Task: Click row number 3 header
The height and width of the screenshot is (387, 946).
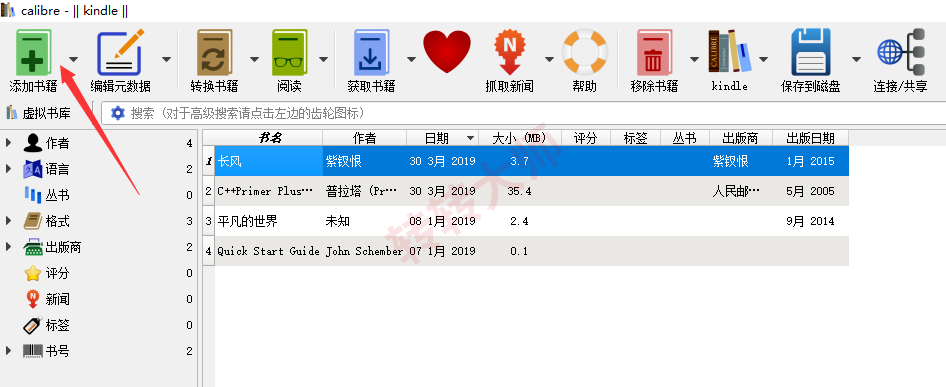Action: [209, 222]
